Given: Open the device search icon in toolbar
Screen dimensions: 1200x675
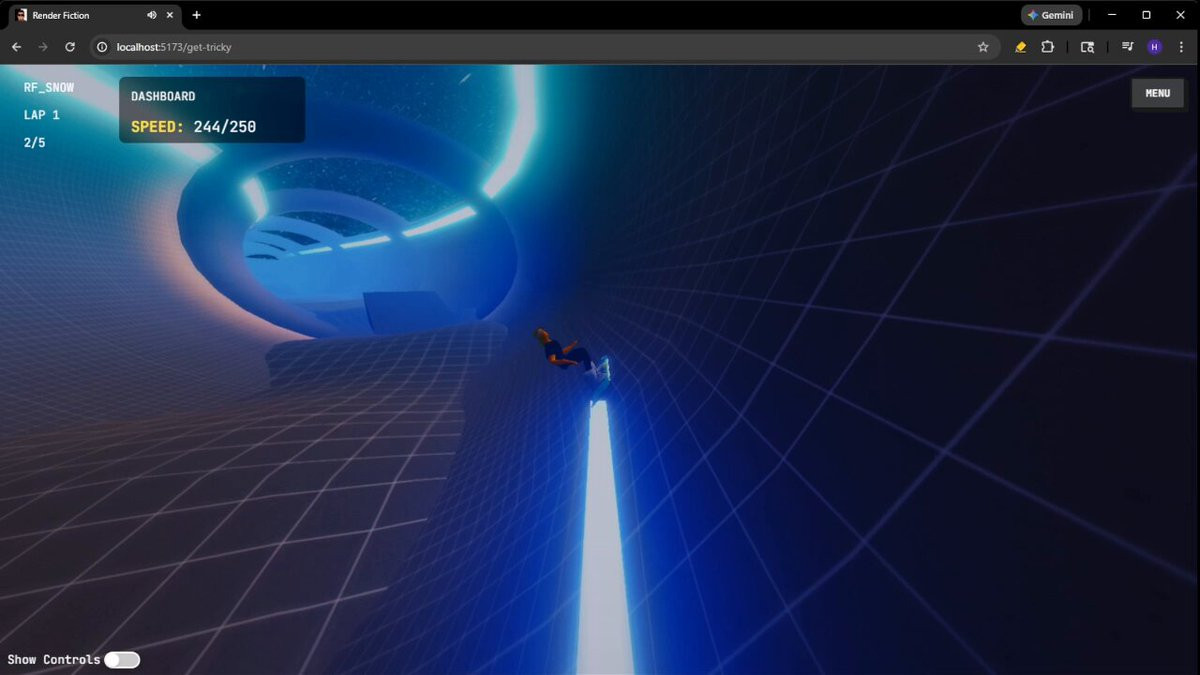Looking at the screenshot, I should point(1087,47).
